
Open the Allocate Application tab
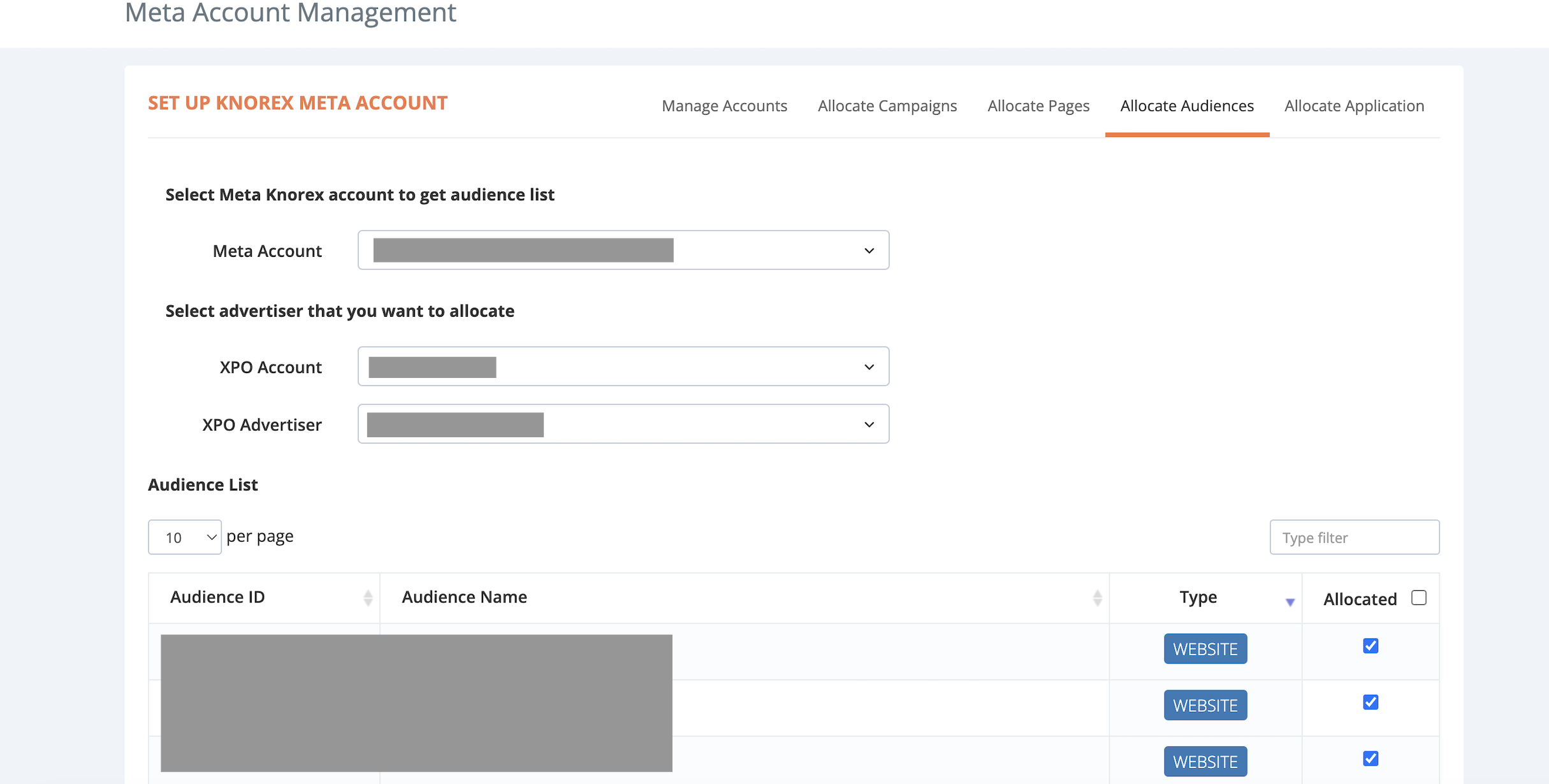click(1354, 106)
